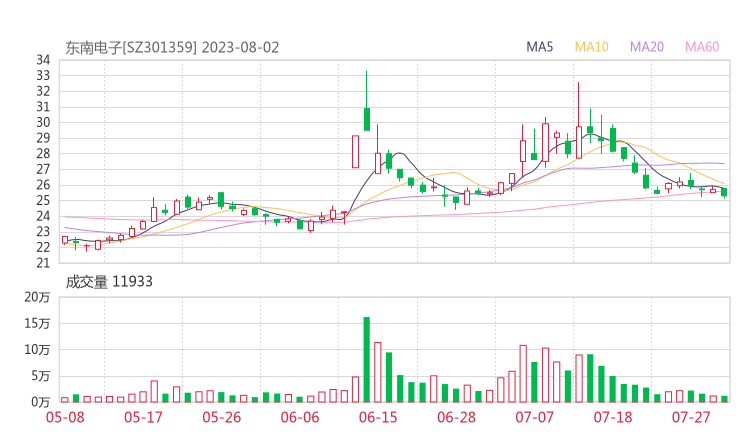The width and height of the screenshot is (740, 440).
Task: Click the 07-27 date label
Action: [691, 417]
